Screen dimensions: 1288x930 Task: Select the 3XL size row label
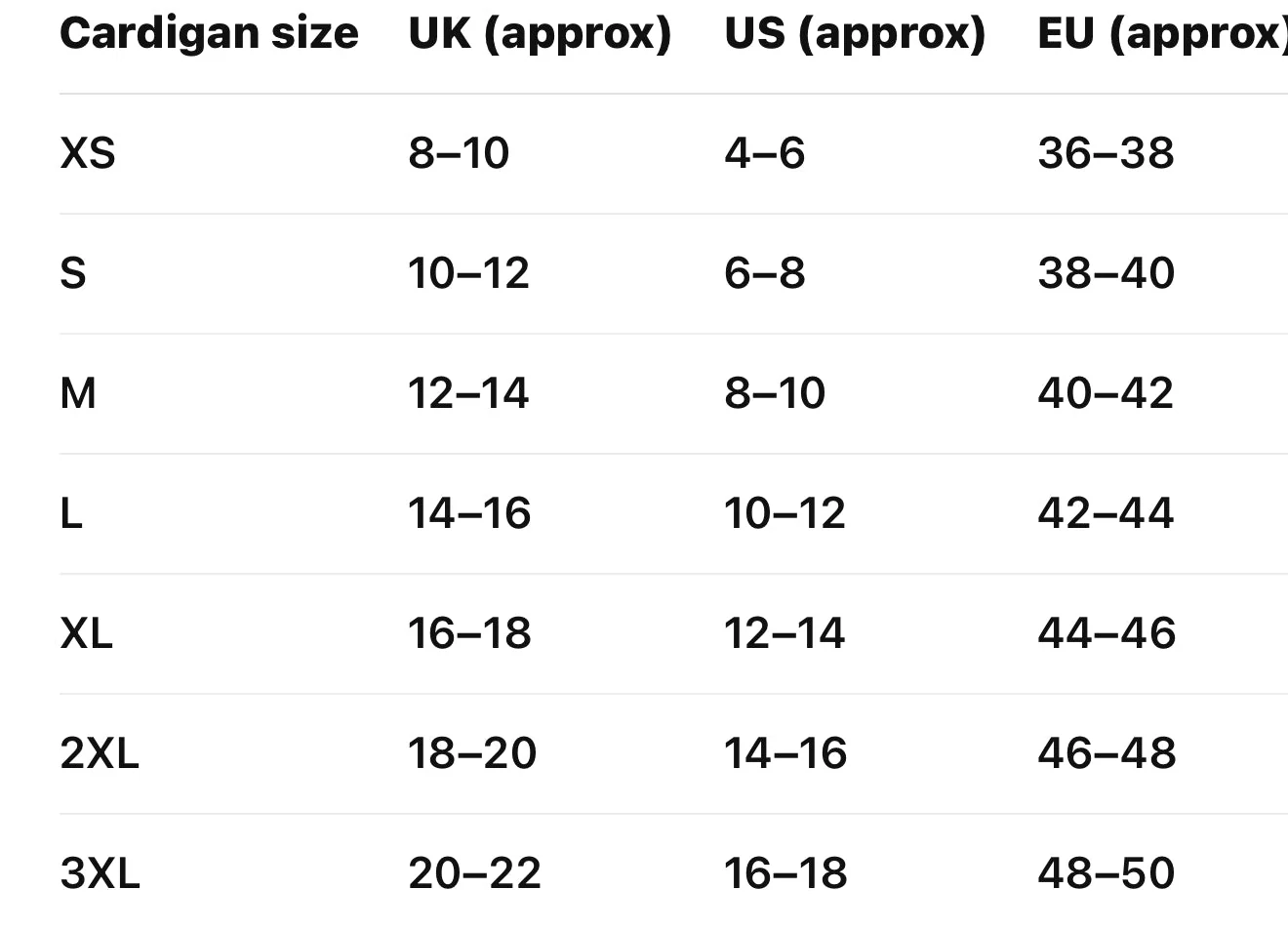(x=100, y=873)
